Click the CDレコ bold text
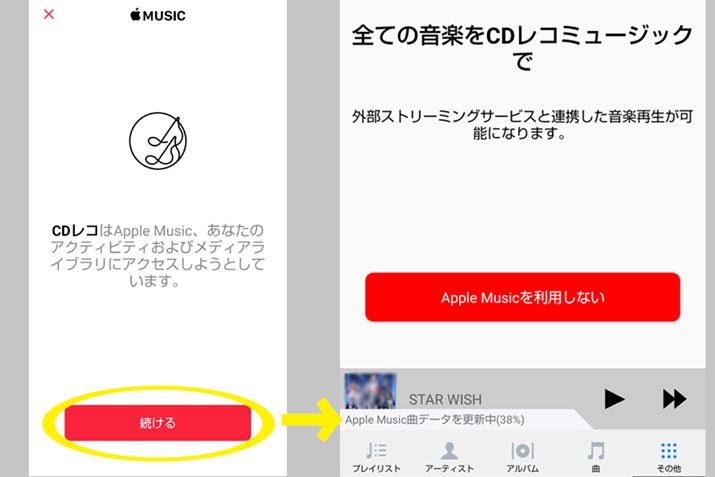715x477 pixels. point(75,231)
